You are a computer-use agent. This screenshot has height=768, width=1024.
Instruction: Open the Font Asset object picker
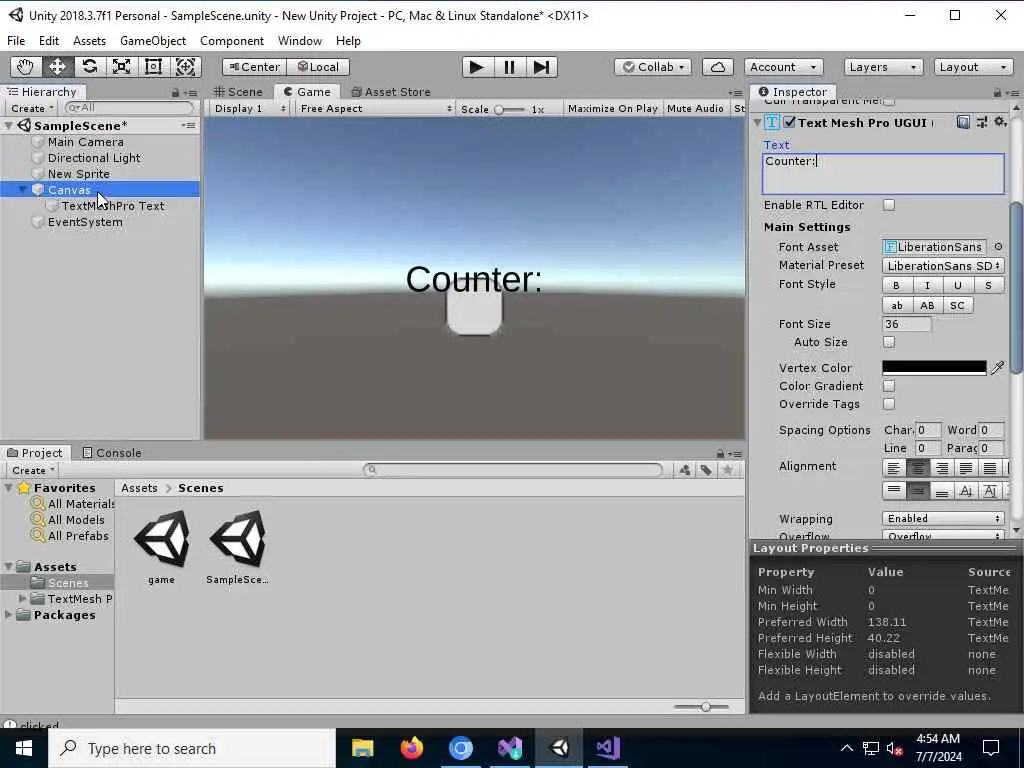click(998, 247)
